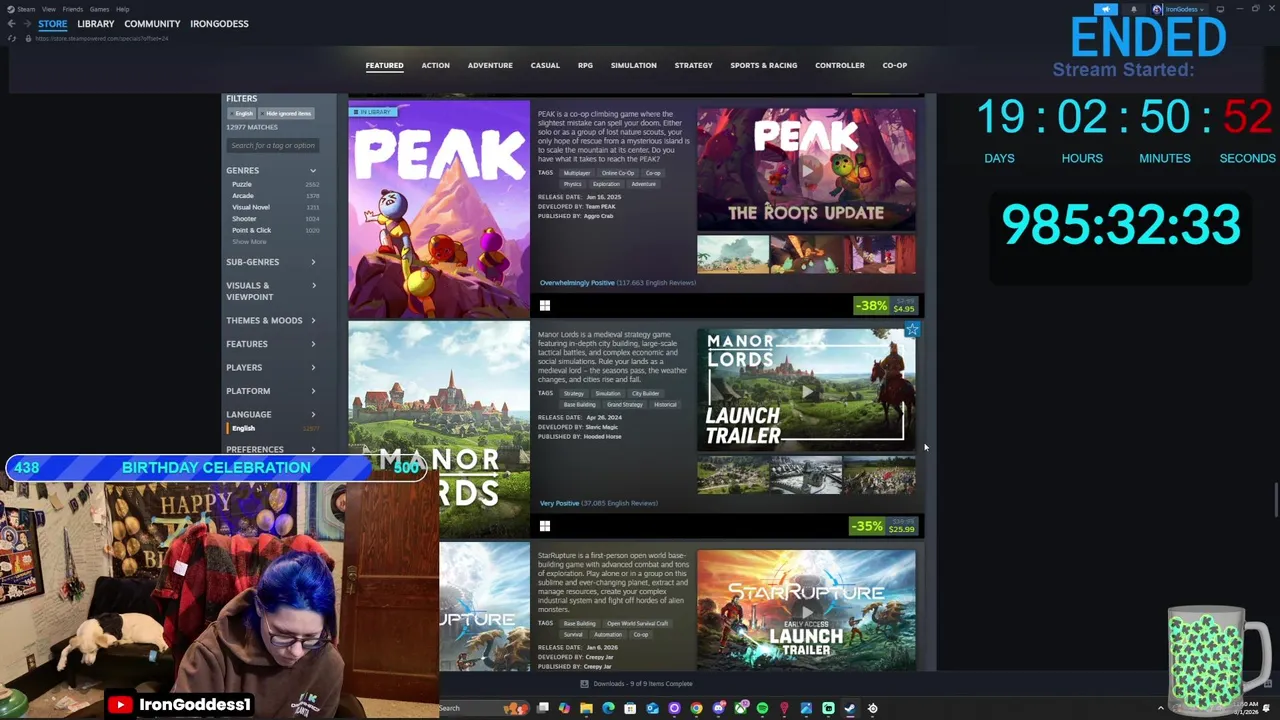Select the Co-op category tab
This screenshot has height=720, width=1280.
pyautogui.click(x=895, y=66)
